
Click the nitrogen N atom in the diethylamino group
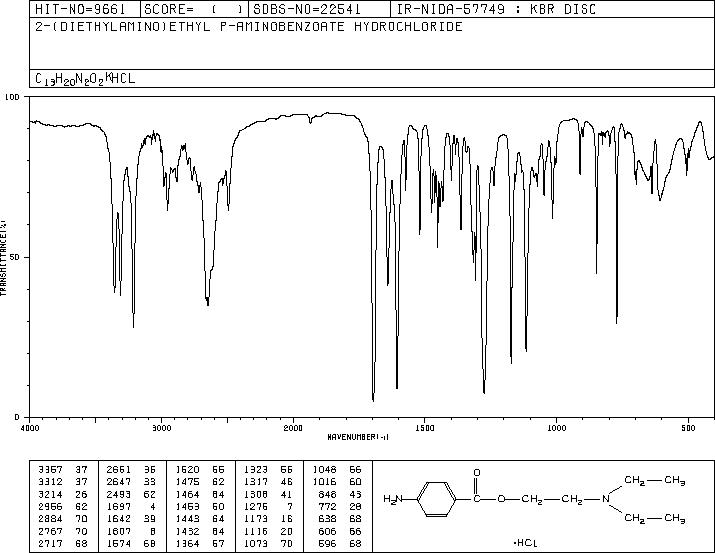606,499
